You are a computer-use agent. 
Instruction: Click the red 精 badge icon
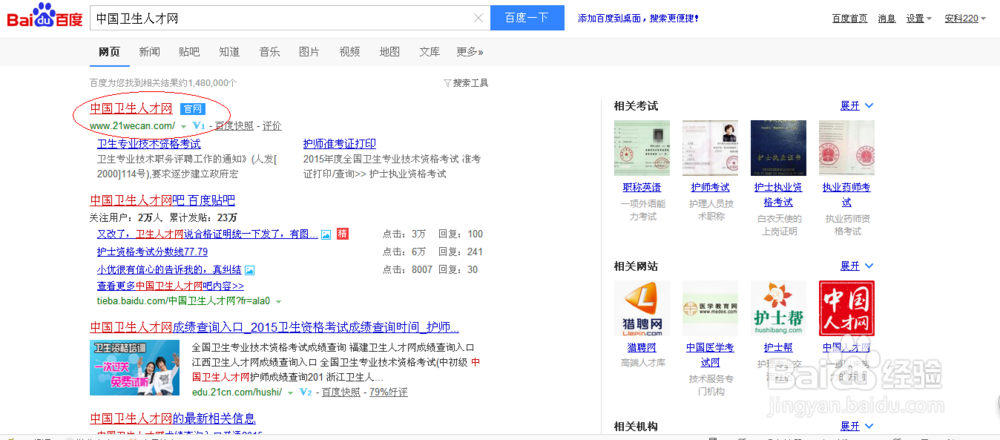pyautogui.click(x=342, y=233)
